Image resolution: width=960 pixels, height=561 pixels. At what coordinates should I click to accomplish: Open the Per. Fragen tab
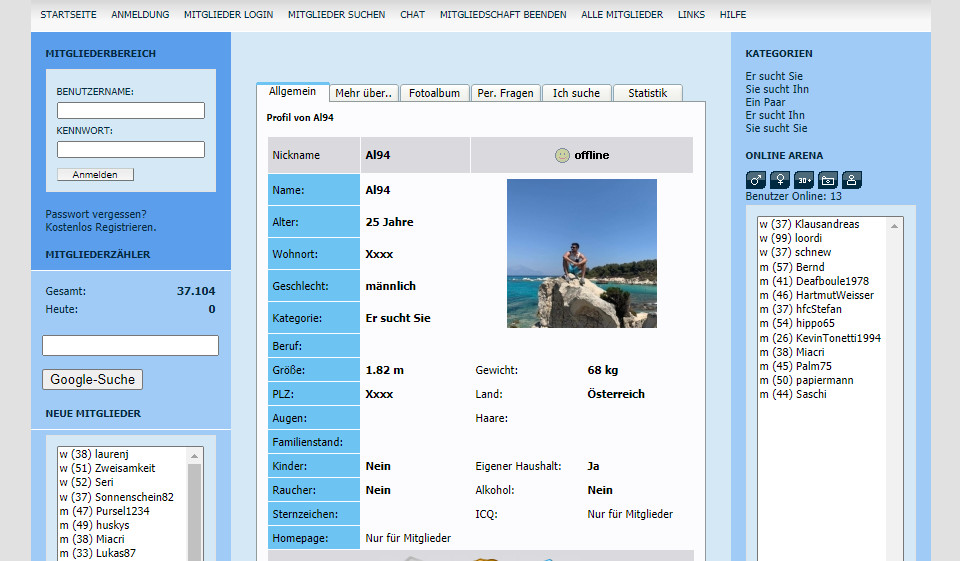click(504, 93)
